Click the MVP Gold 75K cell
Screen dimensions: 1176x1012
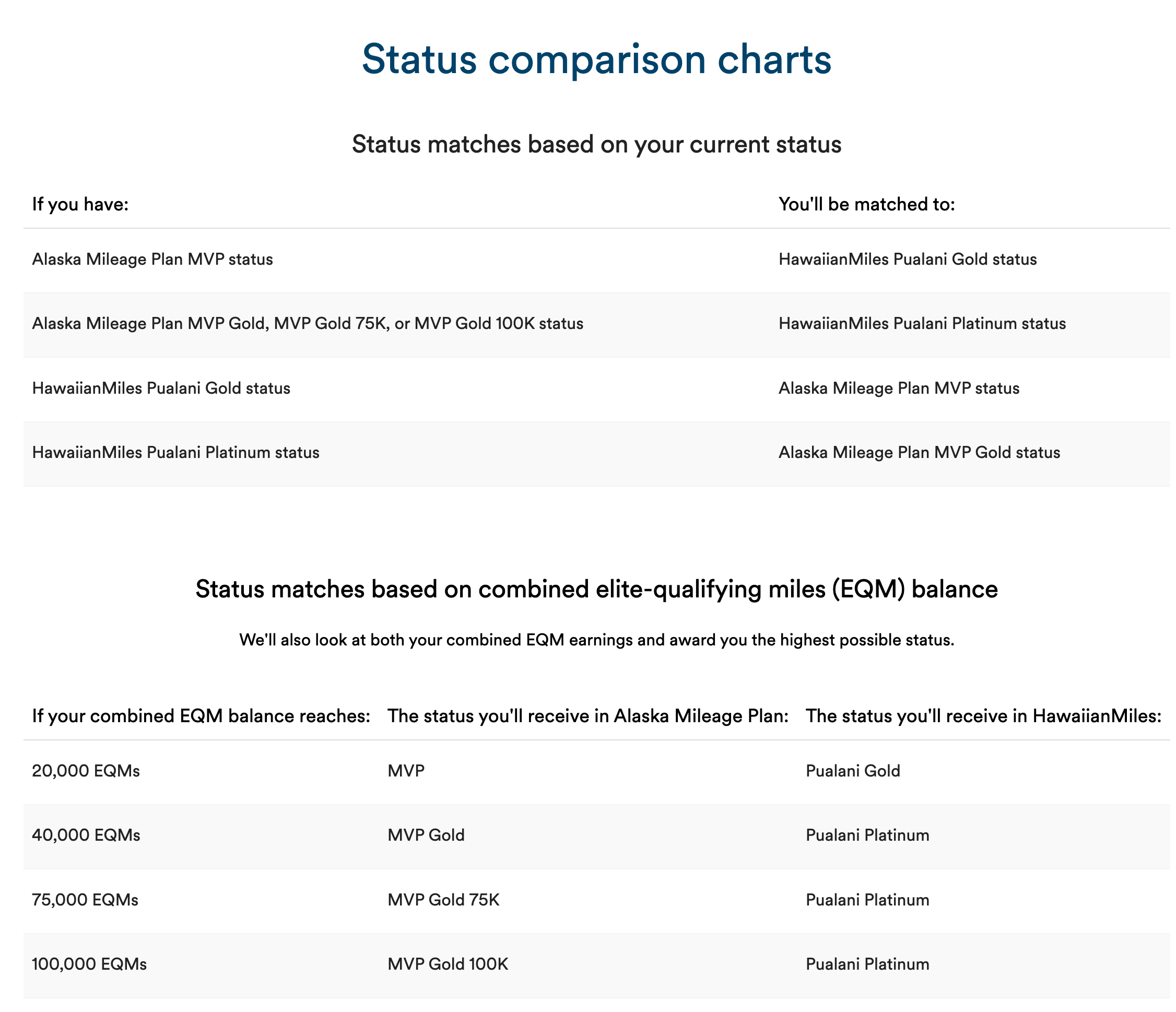point(443,900)
